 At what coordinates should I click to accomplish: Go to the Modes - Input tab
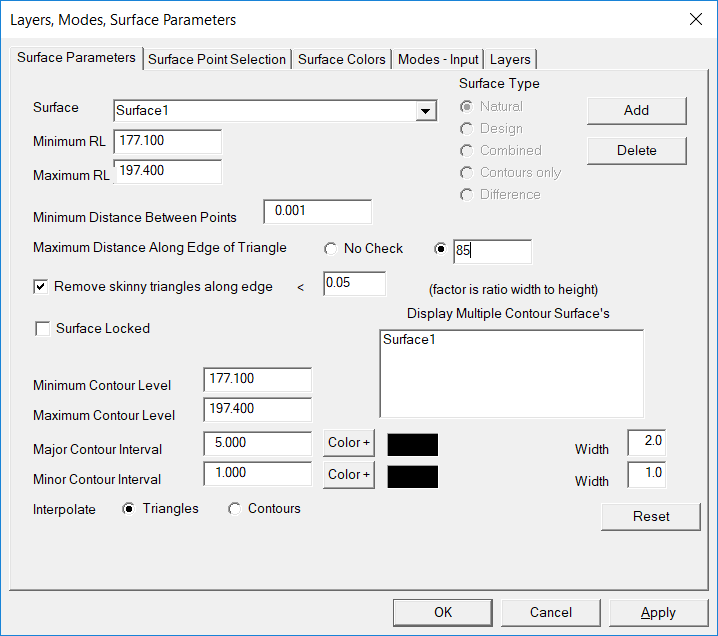[438, 59]
